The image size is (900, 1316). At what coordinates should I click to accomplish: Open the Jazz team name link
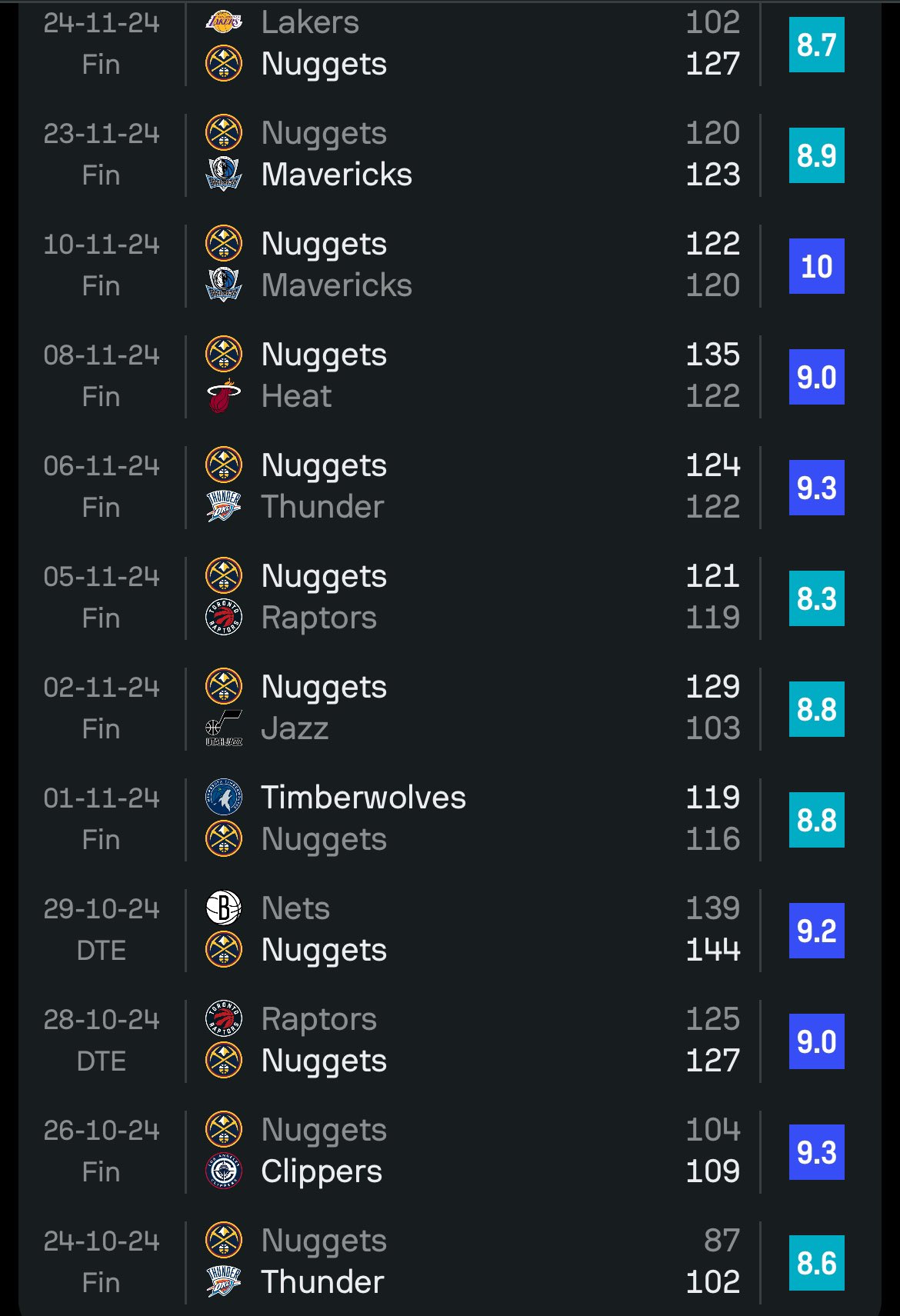(295, 728)
